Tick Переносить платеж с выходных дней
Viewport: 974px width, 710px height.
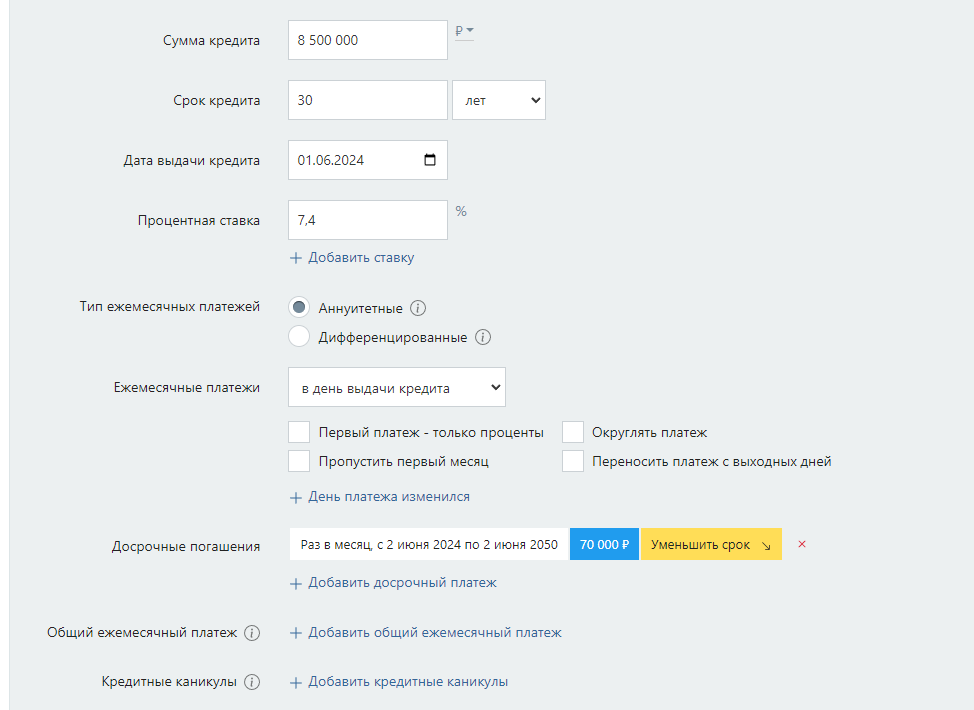point(573,461)
